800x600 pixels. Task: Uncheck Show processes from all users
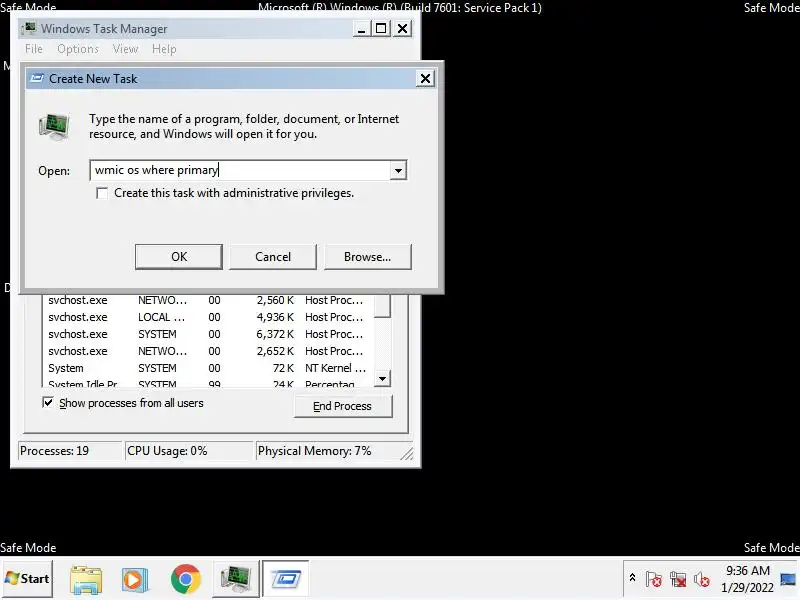[x=48, y=403]
